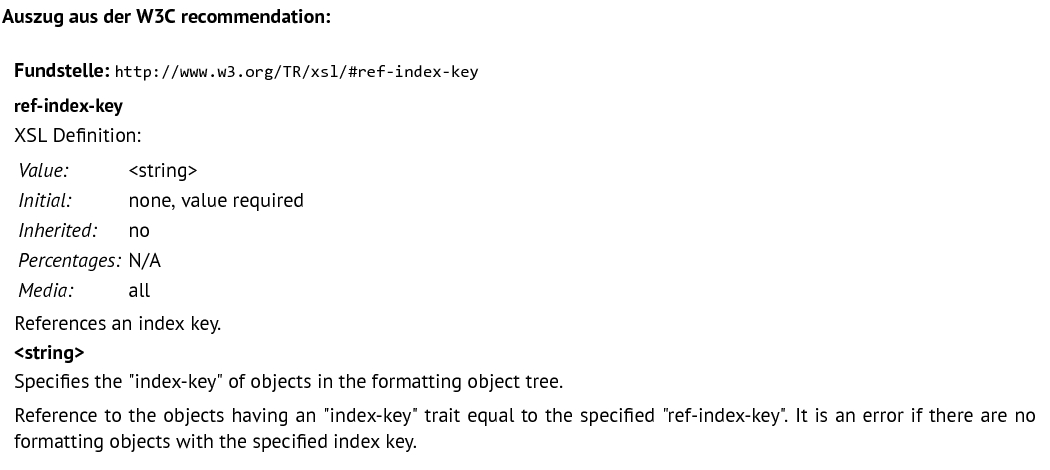Click the bold 'ref-index-key' heading
This screenshot has width=1050, height=470.
(x=68, y=106)
